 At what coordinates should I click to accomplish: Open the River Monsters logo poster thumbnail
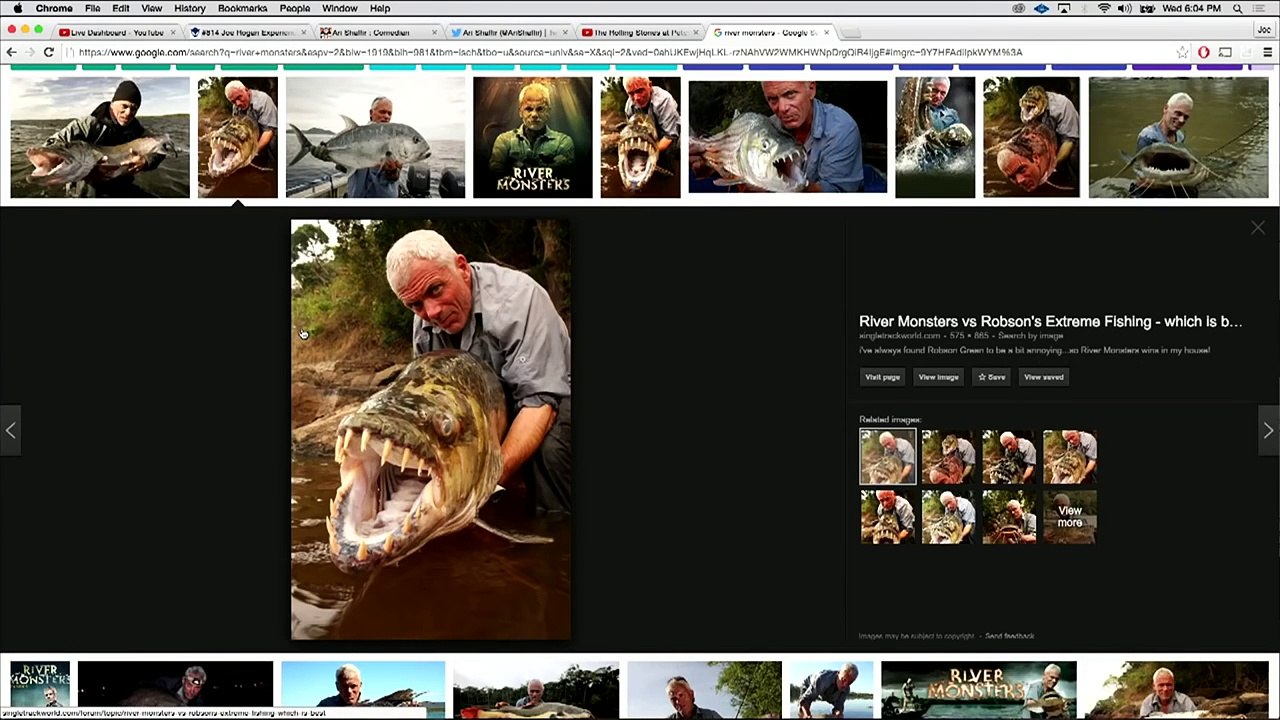tap(533, 138)
